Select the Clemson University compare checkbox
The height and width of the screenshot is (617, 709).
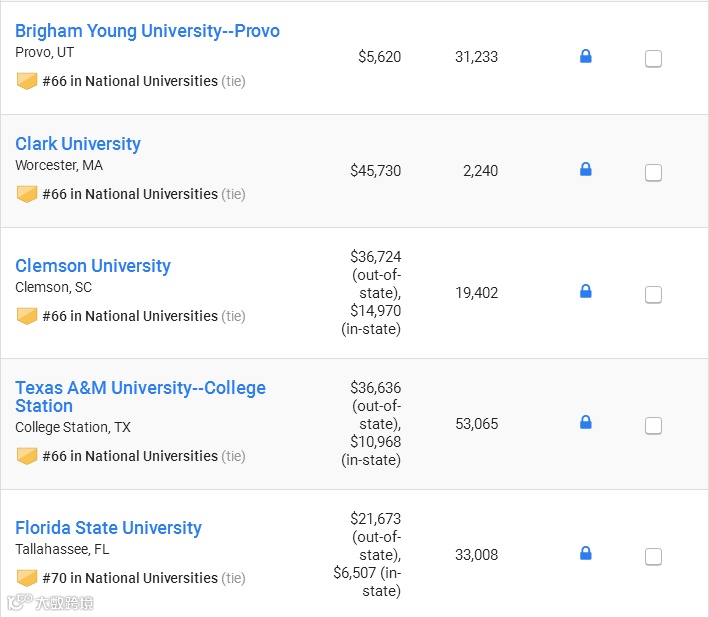653,295
